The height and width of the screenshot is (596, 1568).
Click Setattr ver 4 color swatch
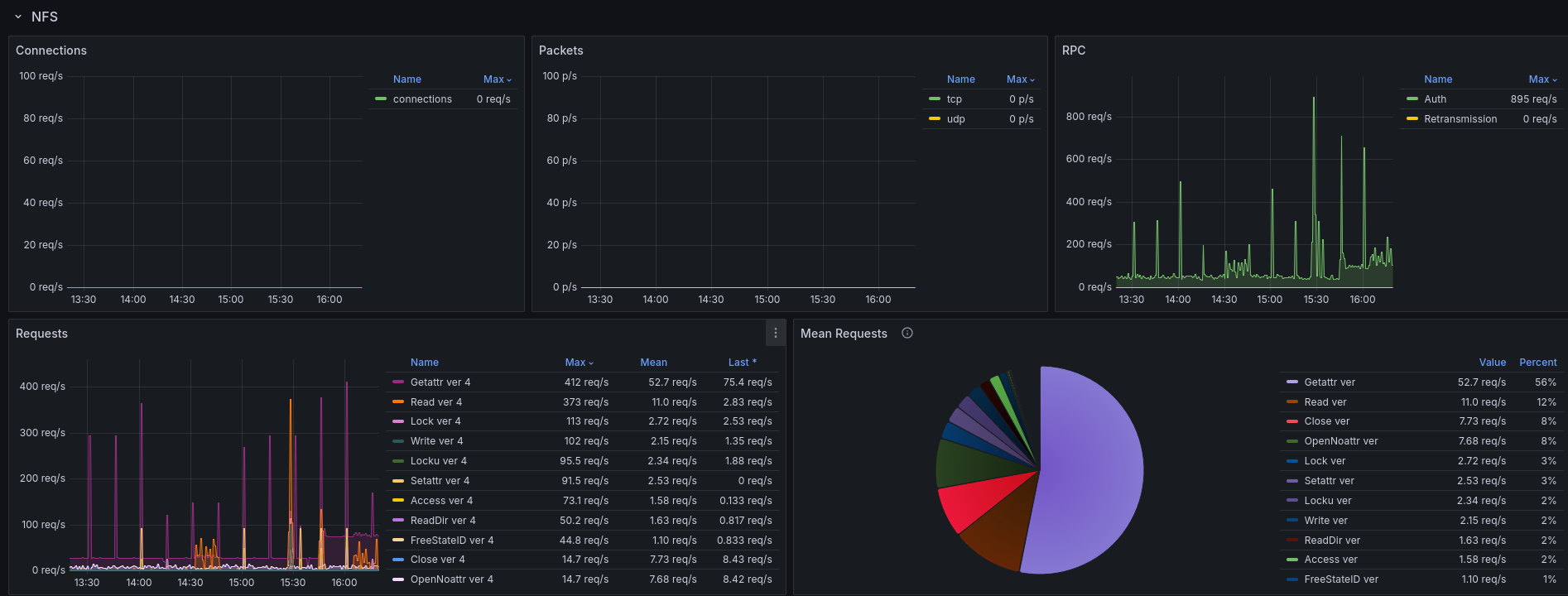398,481
